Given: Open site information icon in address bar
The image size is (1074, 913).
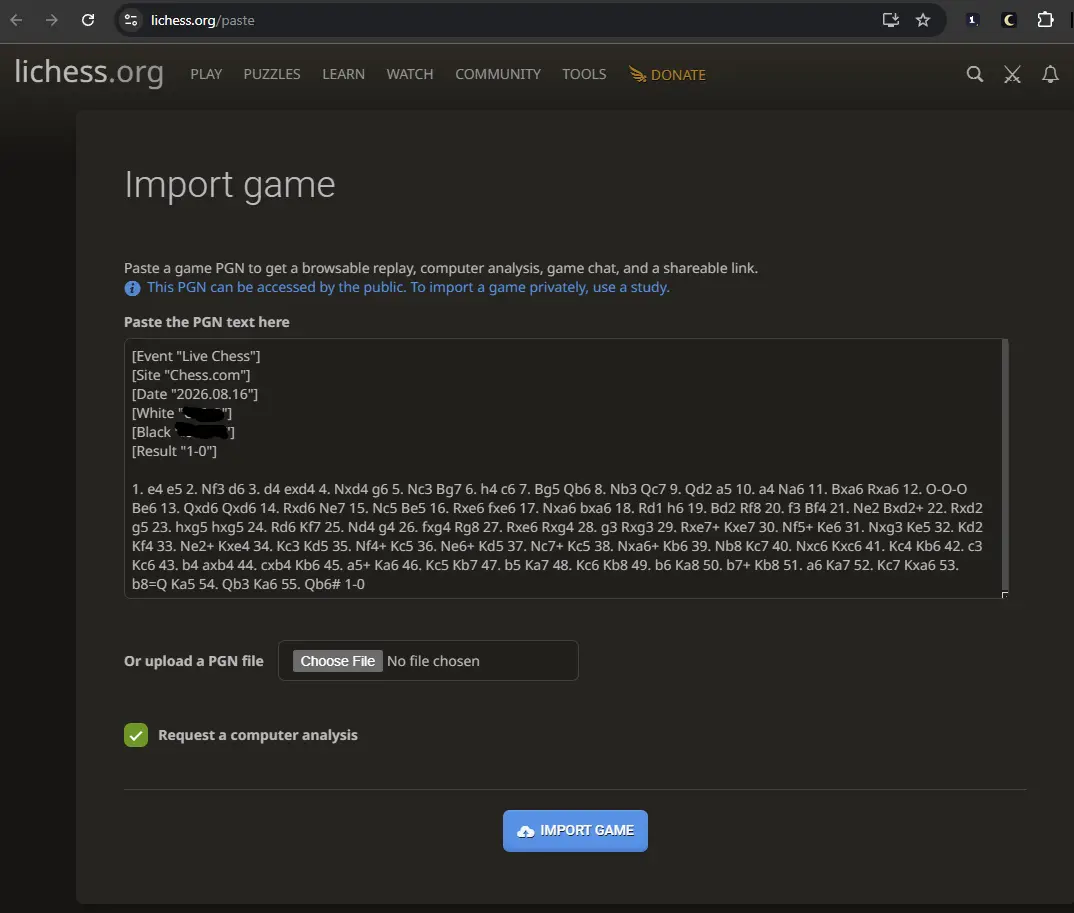Looking at the screenshot, I should click(x=131, y=20).
